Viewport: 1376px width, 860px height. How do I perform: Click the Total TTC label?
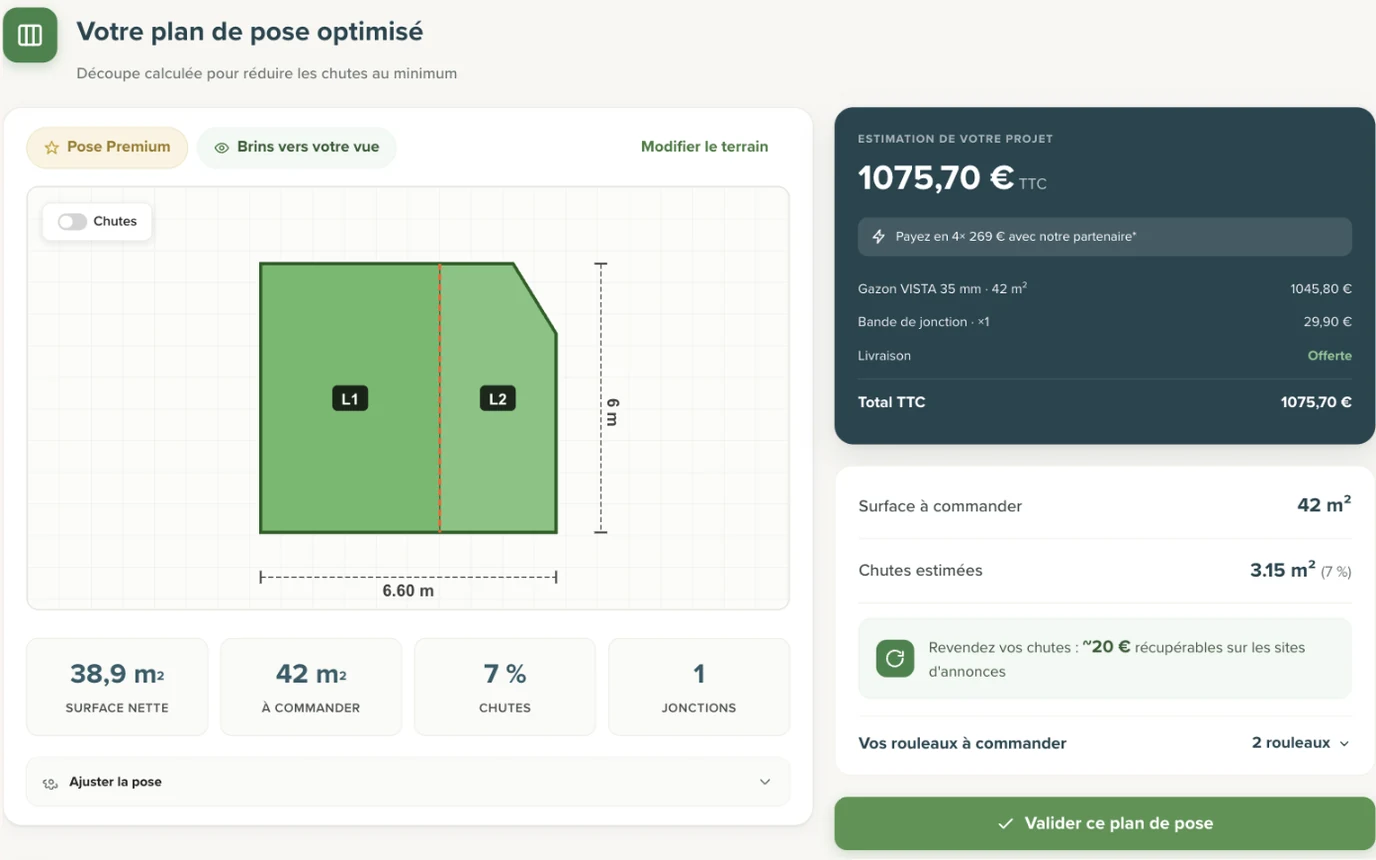click(892, 402)
